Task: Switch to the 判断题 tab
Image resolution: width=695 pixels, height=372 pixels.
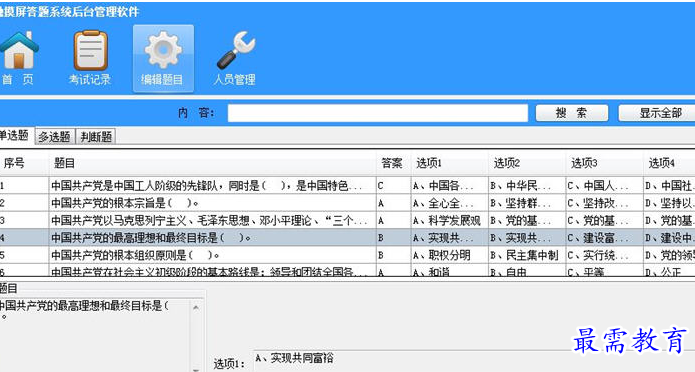Action: 96,137
